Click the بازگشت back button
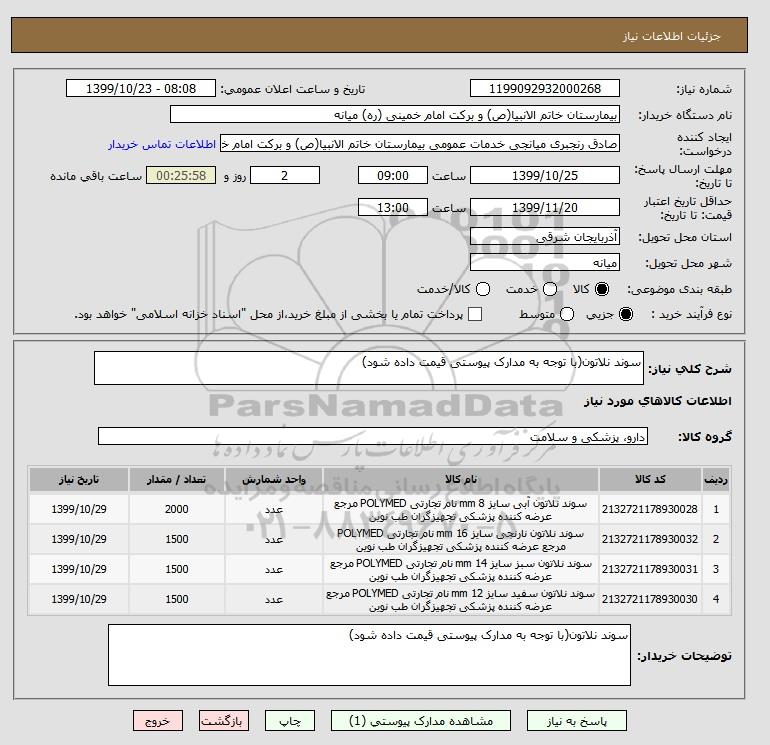Screen dimensions: 770x745 point(224,721)
